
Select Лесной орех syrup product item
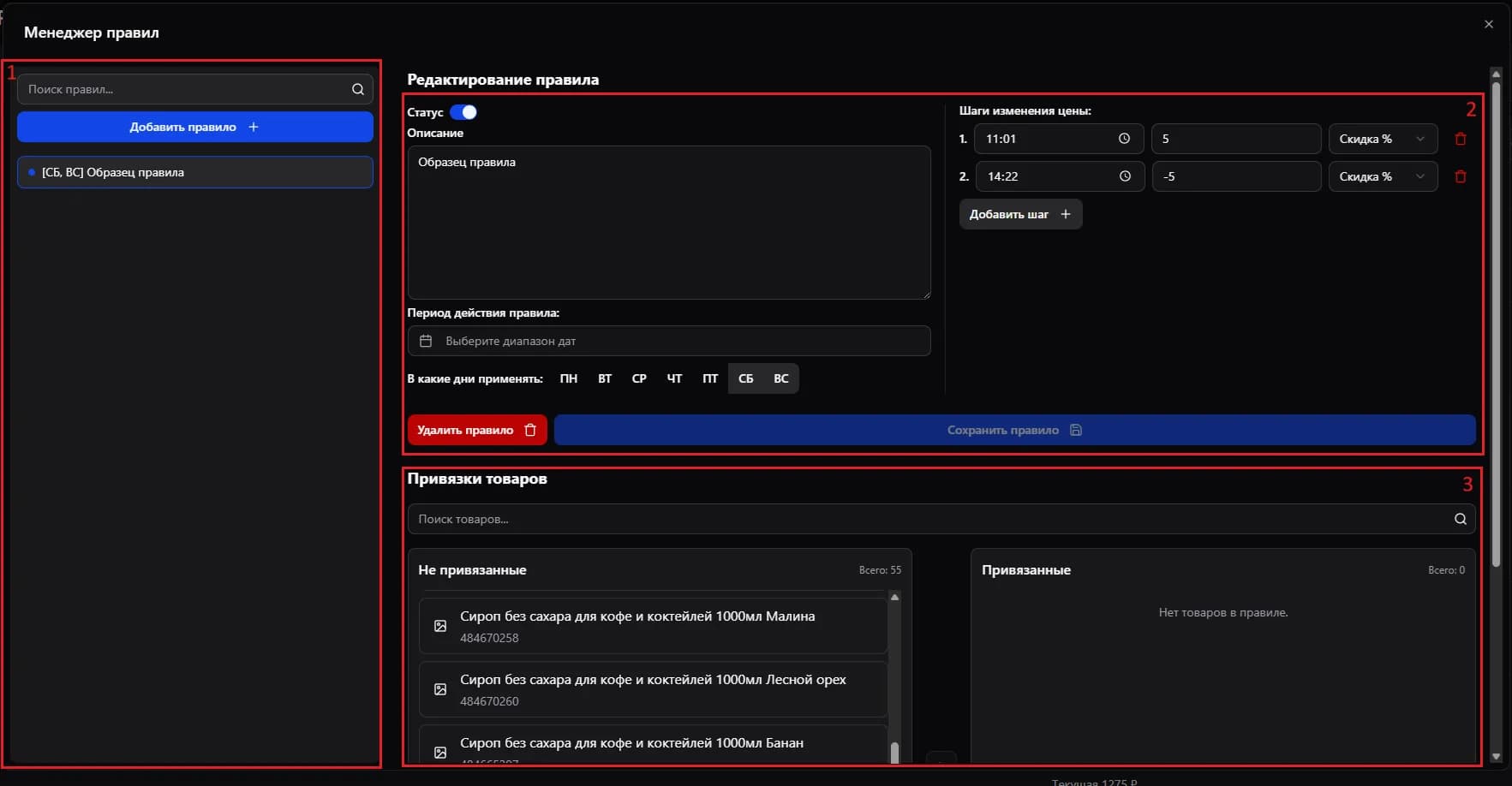coord(652,689)
